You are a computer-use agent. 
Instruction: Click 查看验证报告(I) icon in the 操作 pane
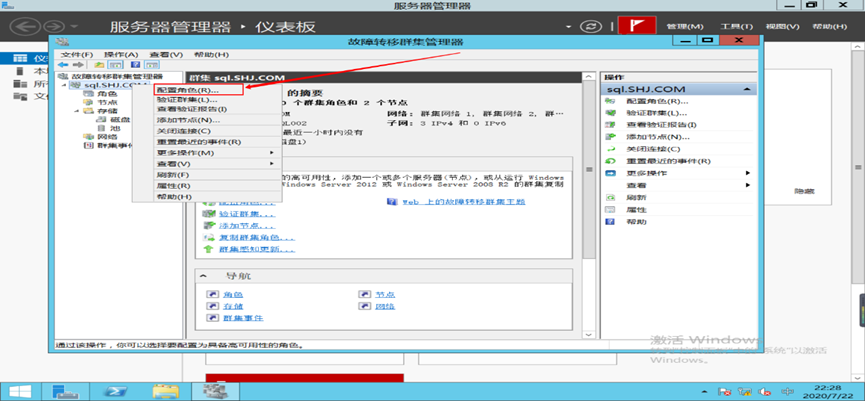click(610, 125)
